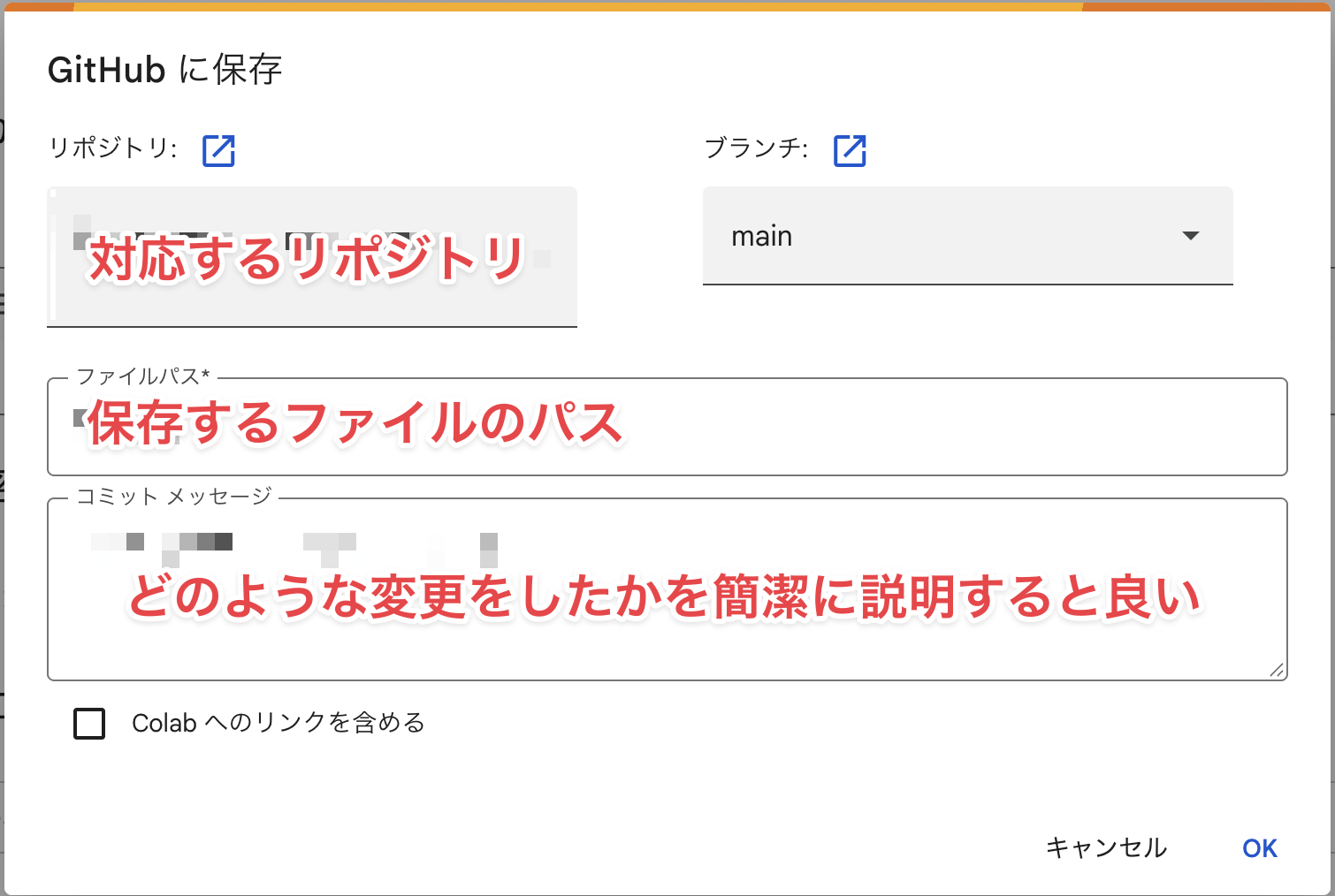Image resolution: width=1335 pixels, height=896 pixels.
Task: Select the external link icon nearest the dialog title
Action: click(x=218, y=151)
